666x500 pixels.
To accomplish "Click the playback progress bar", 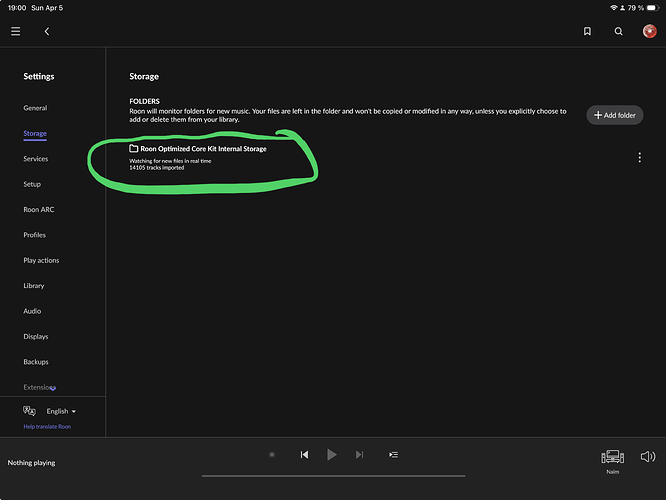I will (333, 476).
